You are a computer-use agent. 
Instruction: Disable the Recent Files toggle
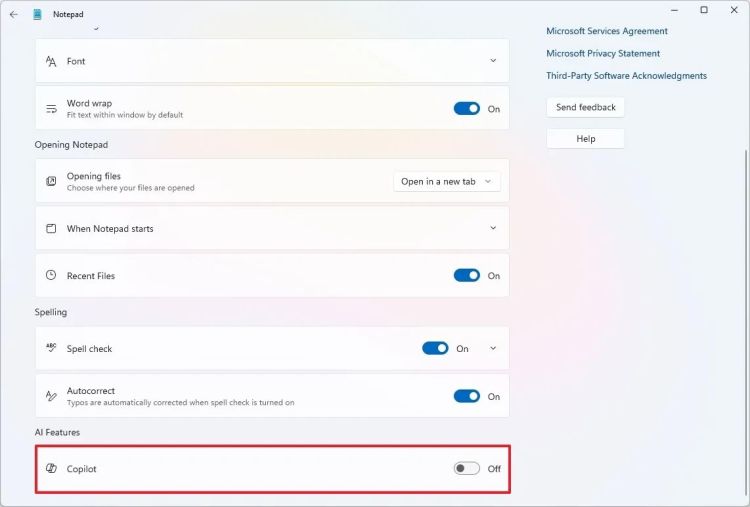pyautogui.click(x=466, y=276)
